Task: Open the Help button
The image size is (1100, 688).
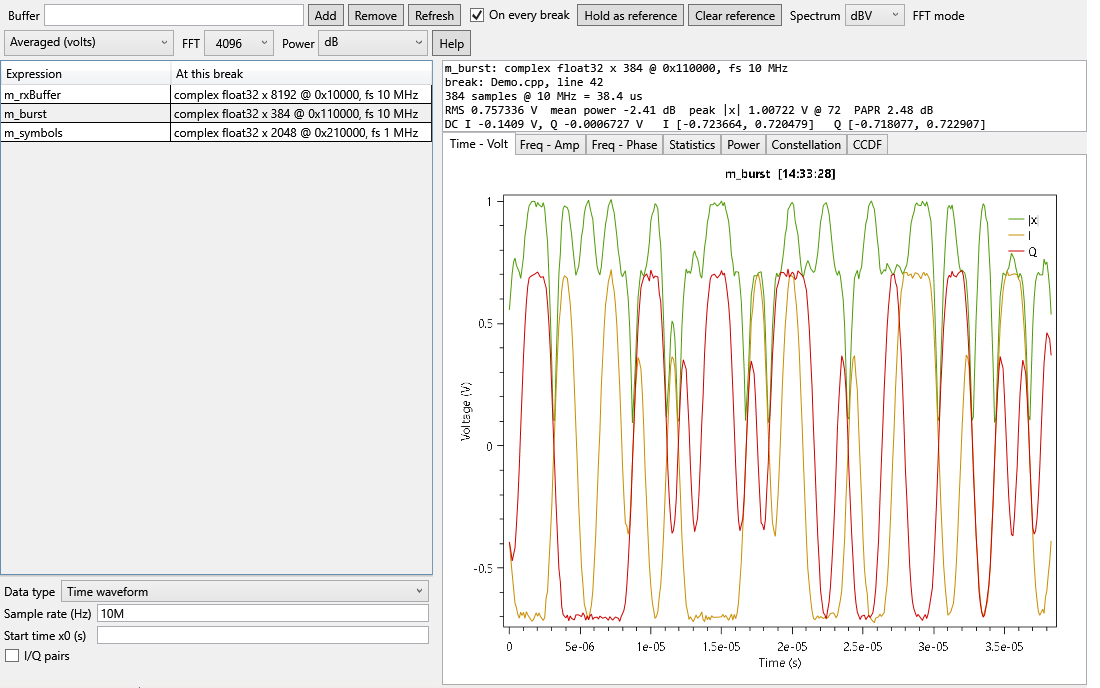Action: click(x=451, y=43)
